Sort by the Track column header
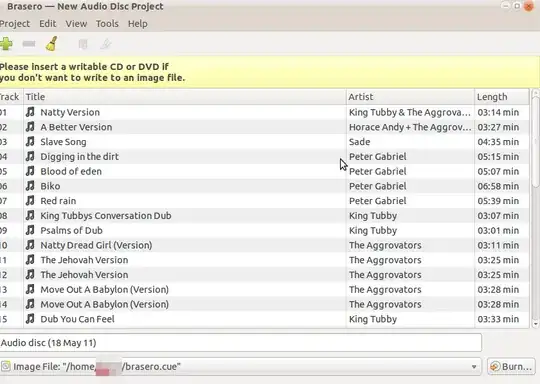This screenshot has height=384, width=540. 11,97
